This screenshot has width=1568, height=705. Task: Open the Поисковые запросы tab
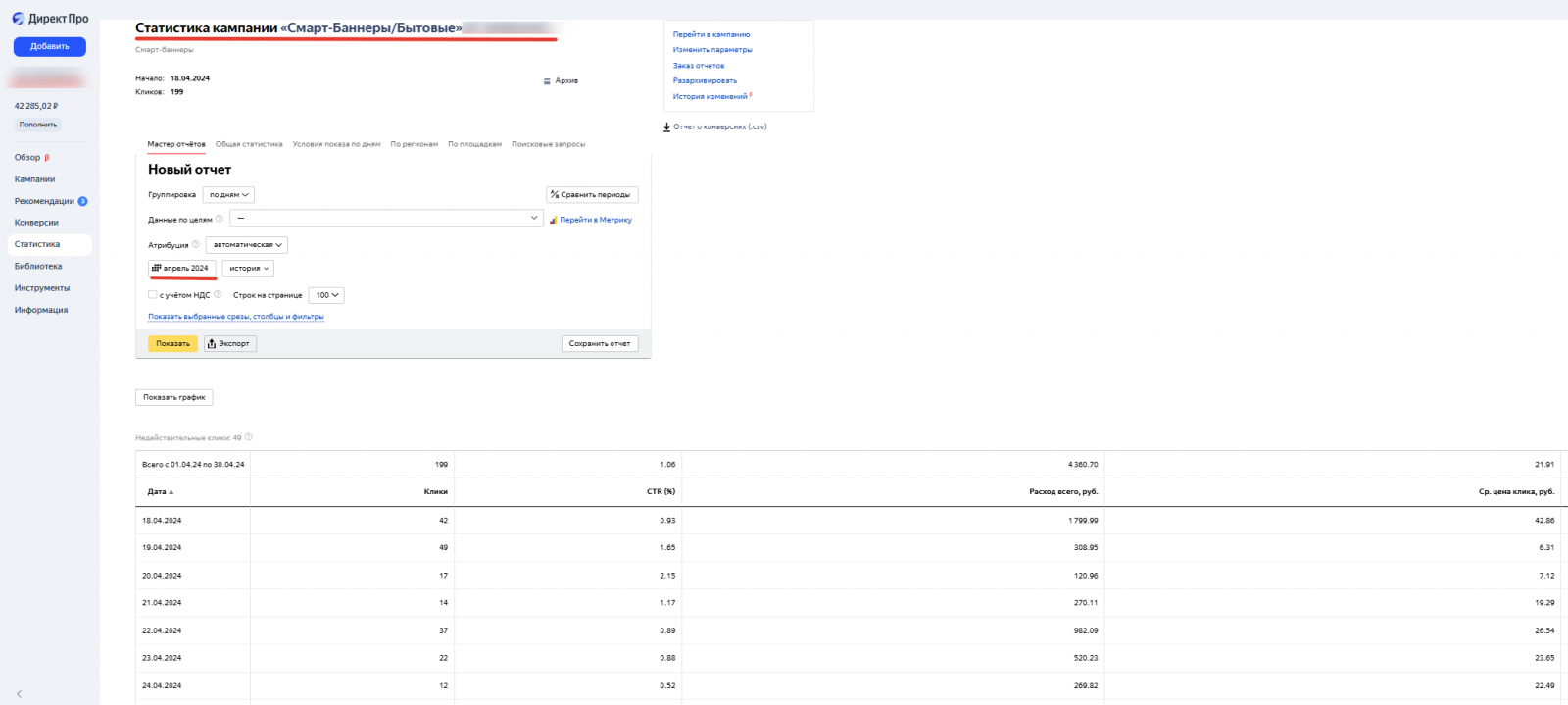(548, 144)
